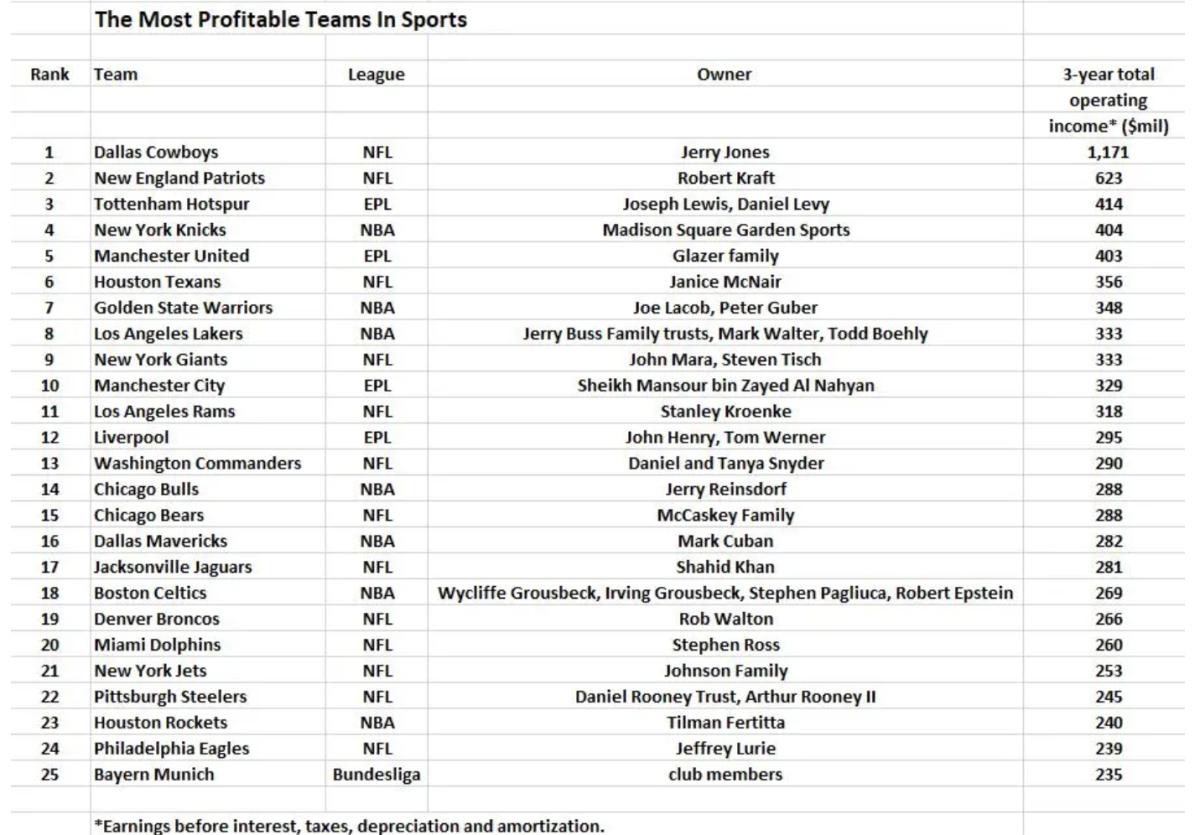Select the Madison Square Garden Sports owner cell
Screen dimensions: 1200x835
click(725, 230)
